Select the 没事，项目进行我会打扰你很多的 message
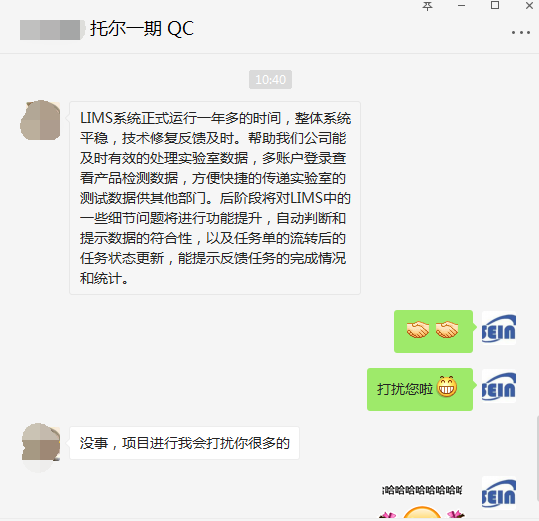Screen dimensions: 539x521 pyautogui.click(x=184, y=443)
